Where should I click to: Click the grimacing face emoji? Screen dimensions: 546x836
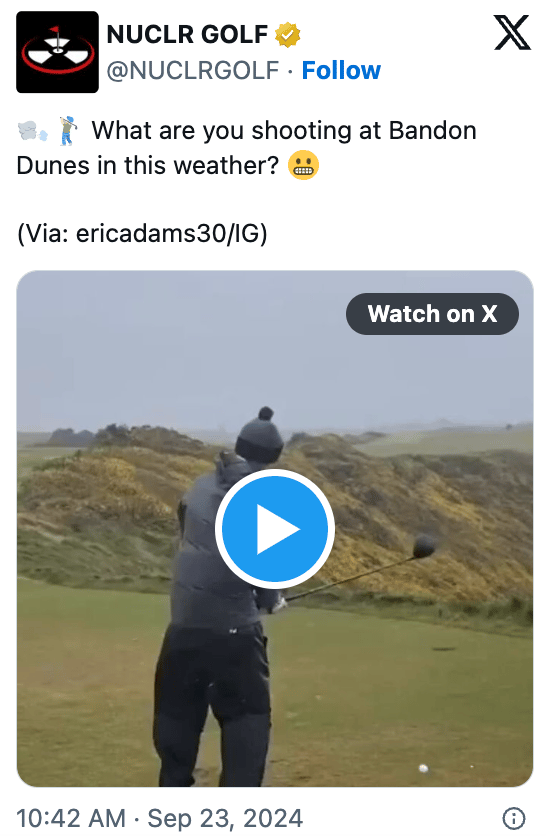tap(303, 165)
